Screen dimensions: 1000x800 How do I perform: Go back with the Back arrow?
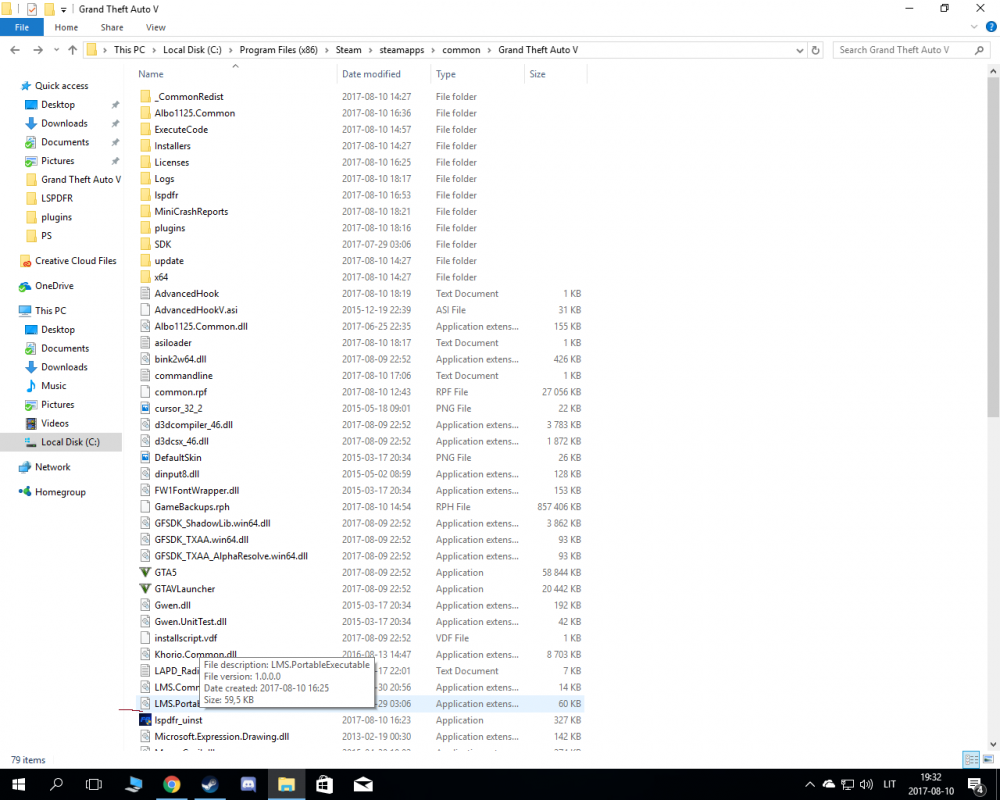coord(15,50)
